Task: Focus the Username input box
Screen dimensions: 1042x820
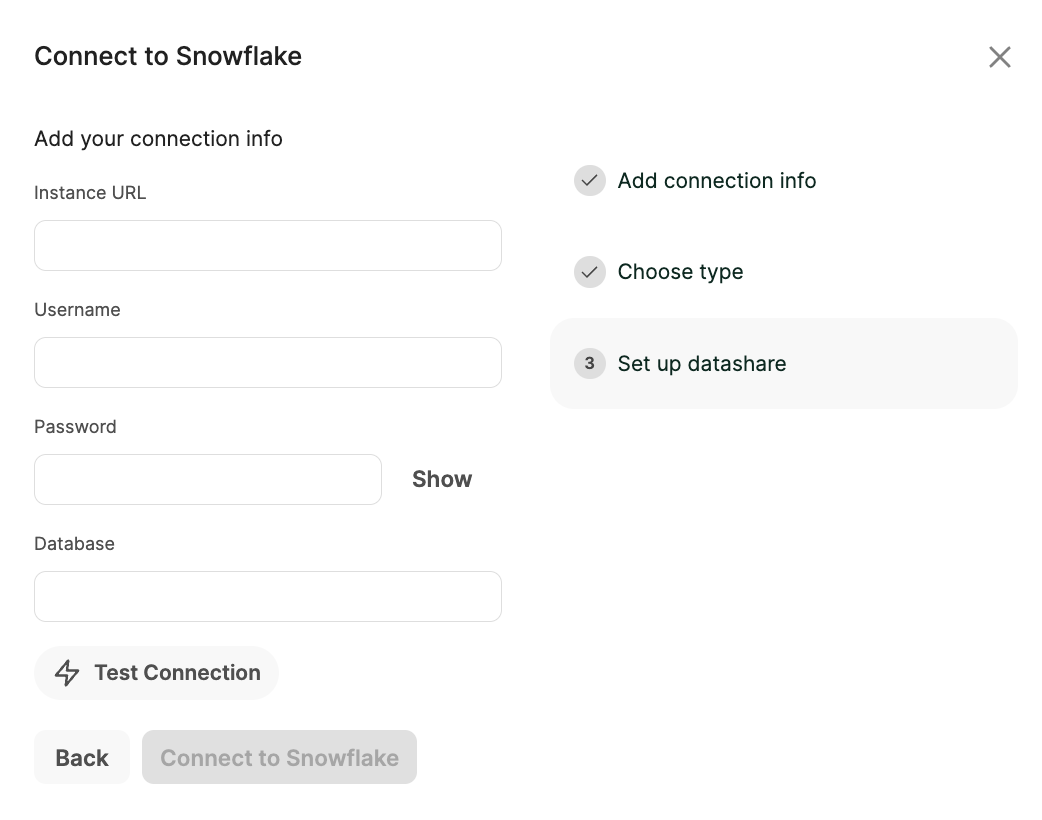Action: (267, 362)
